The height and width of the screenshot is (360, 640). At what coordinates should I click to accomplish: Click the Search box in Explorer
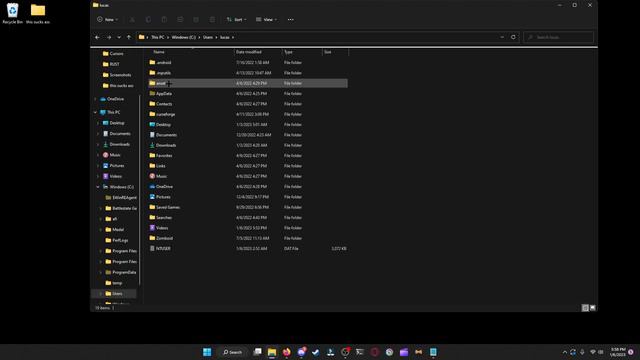558,37
